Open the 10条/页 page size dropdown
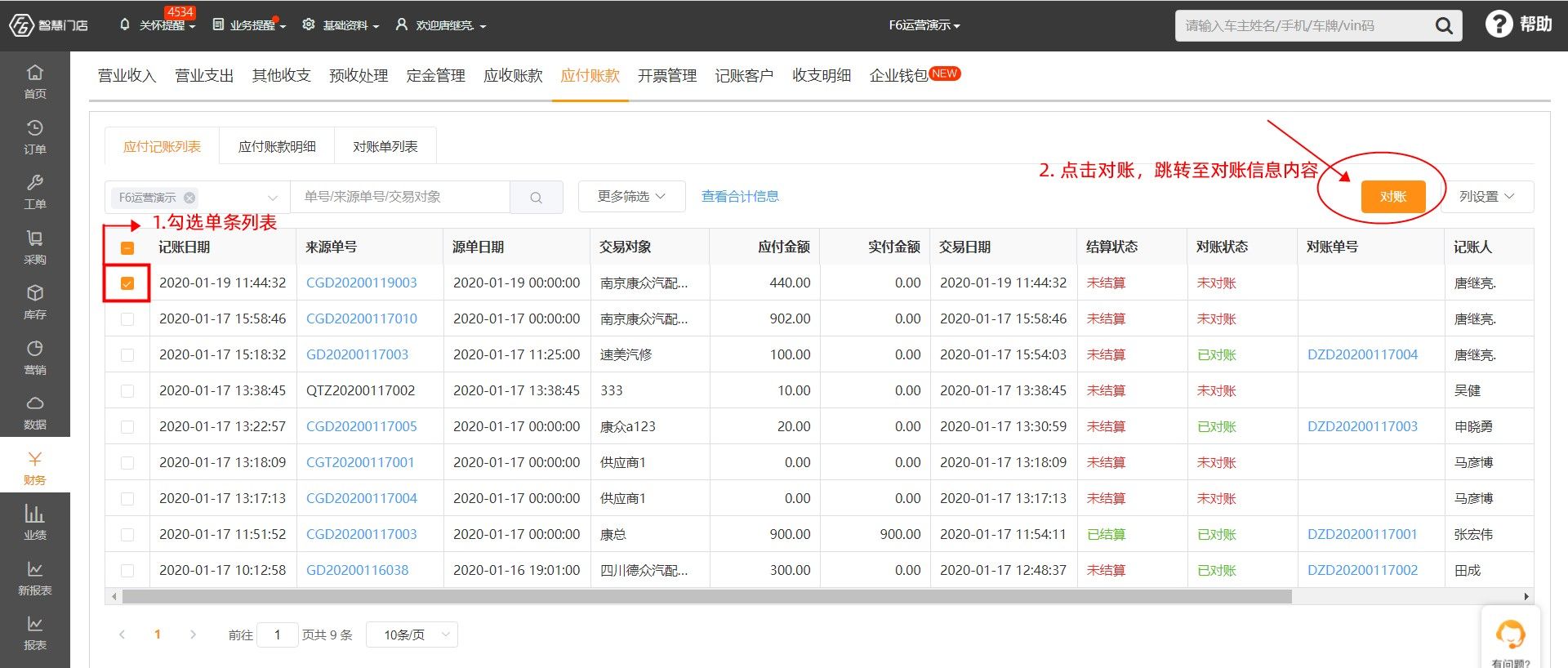Viewport: 1568px width, 668px height. [x=412, y=635]
